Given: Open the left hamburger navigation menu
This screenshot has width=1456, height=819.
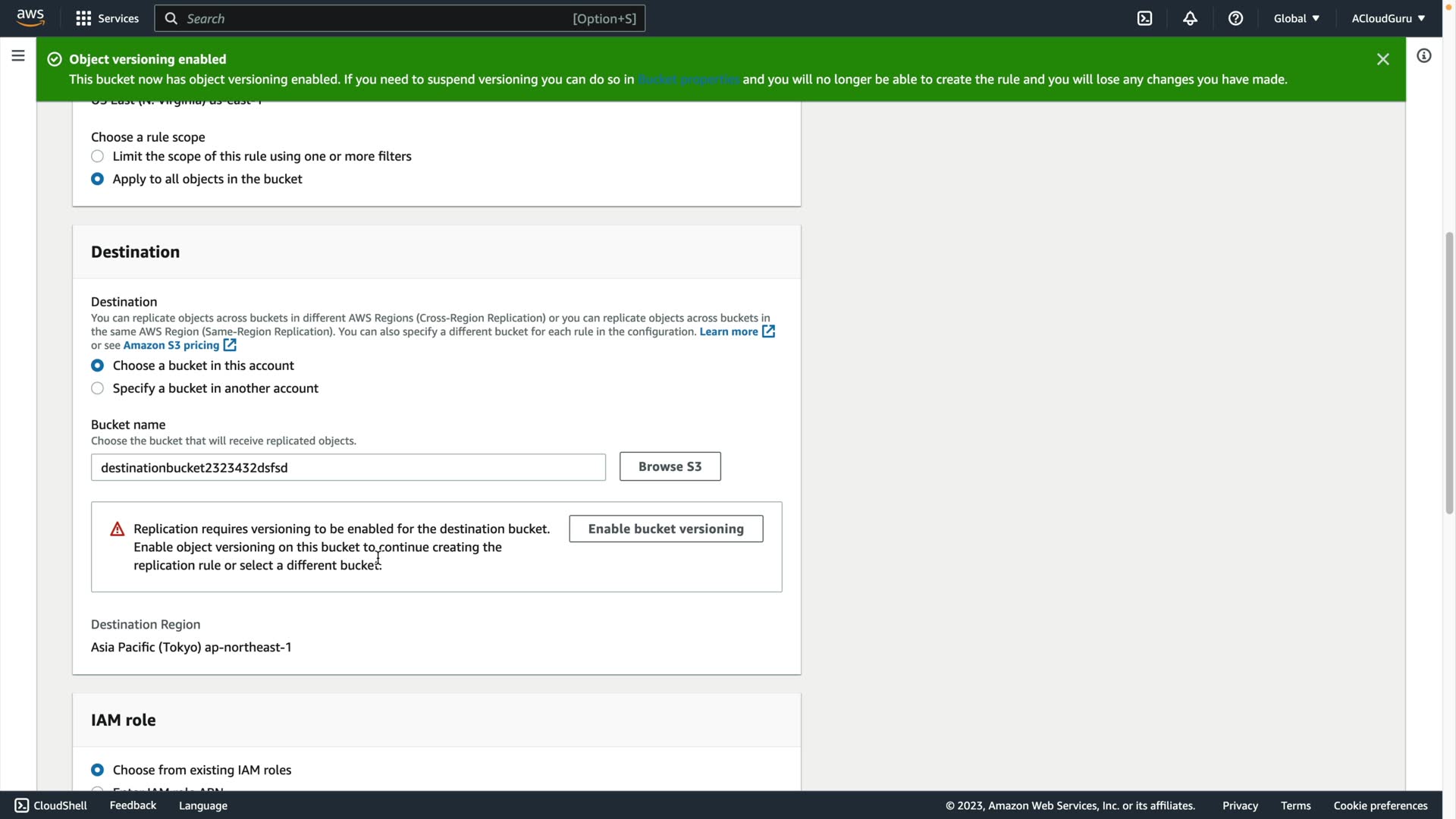Looking at the screenshot, I should pyautogui.click(x=18, y=55).
